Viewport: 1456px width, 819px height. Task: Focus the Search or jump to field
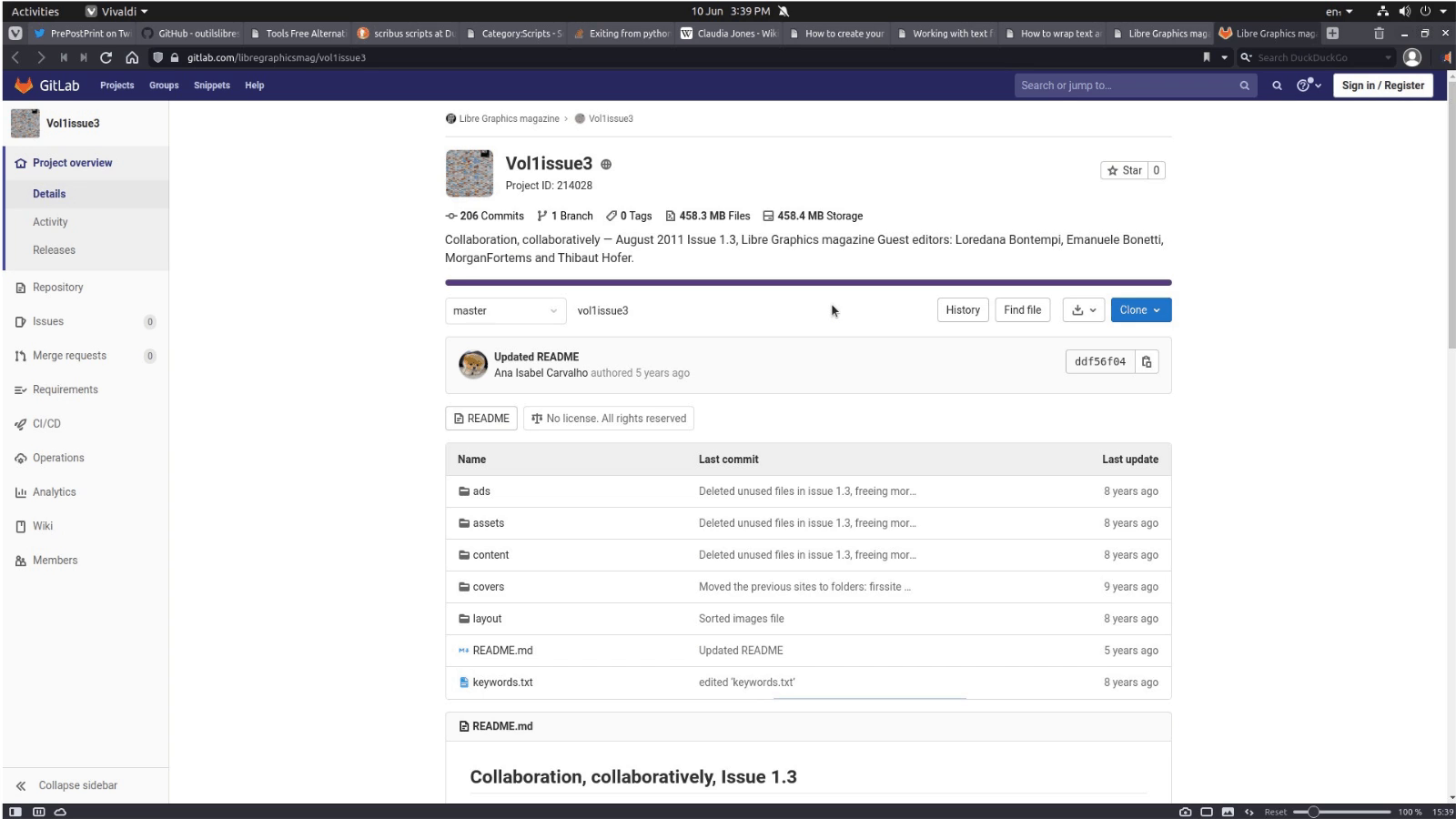coord(1135,86)
